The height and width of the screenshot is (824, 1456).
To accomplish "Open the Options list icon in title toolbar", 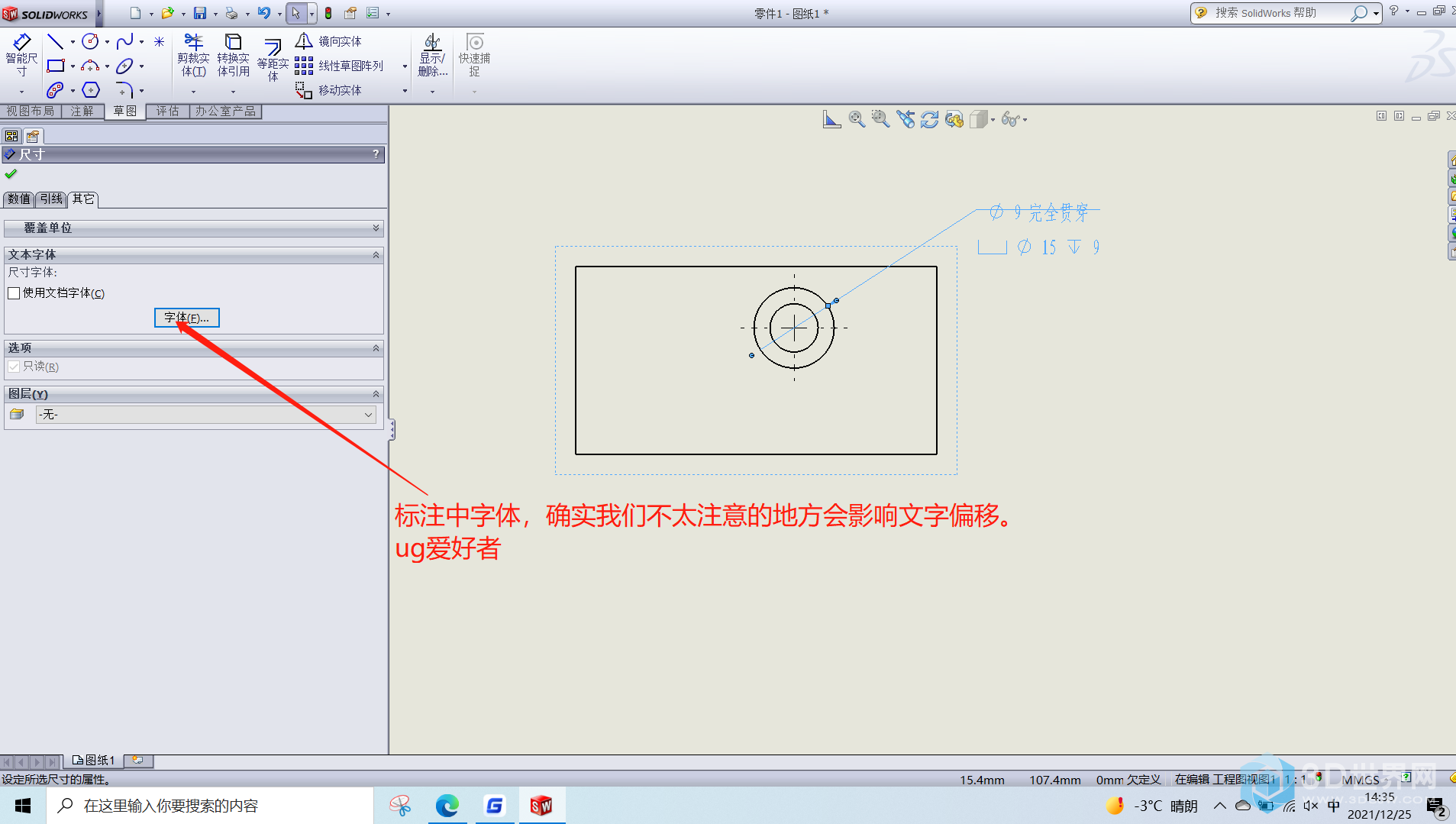I will 373,13.
